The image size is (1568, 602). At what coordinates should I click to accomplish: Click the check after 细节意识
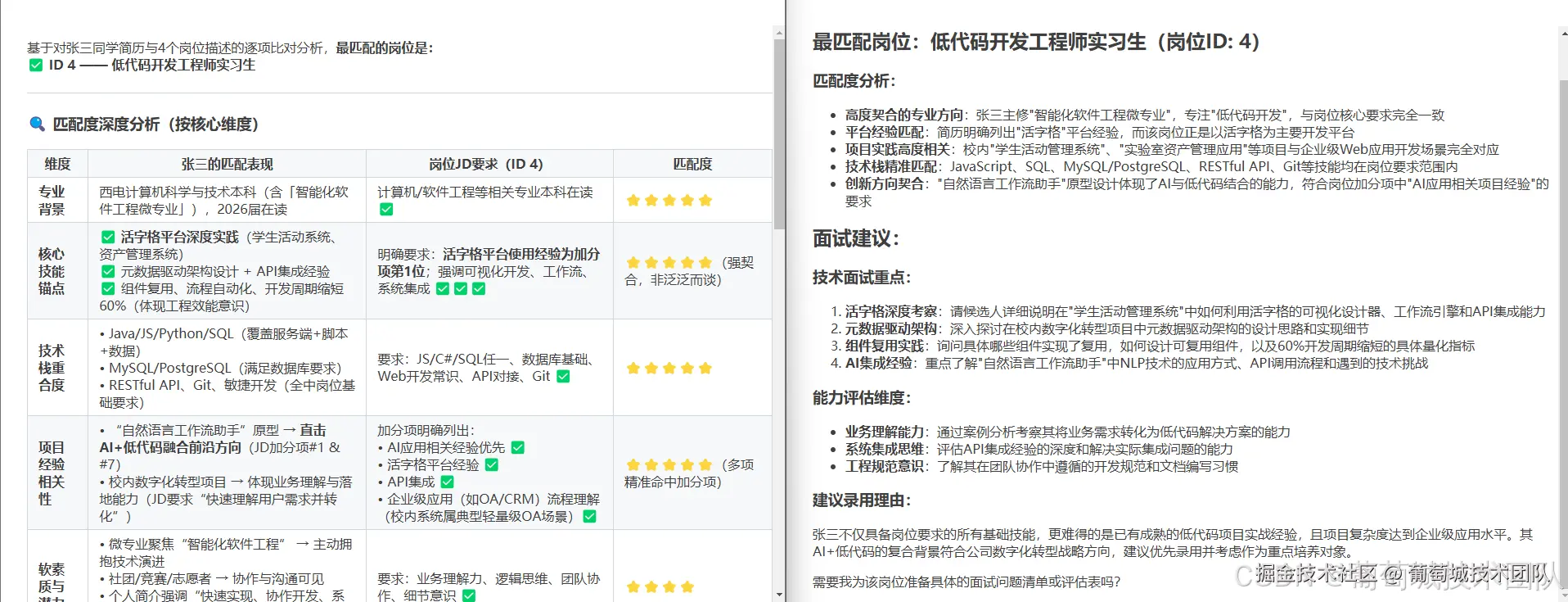point(469,595)
